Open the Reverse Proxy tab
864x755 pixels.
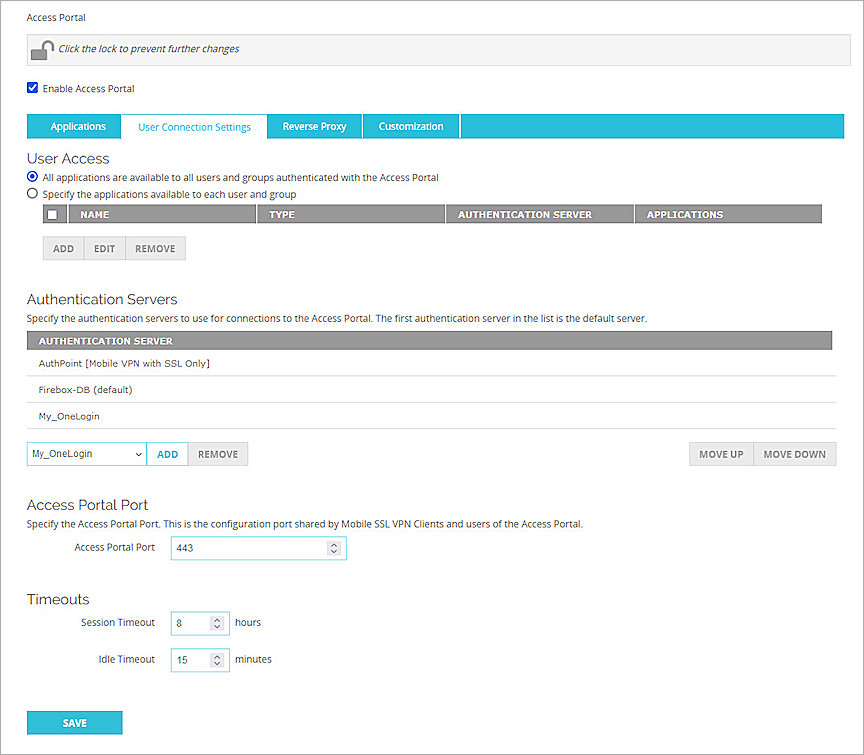pyautogui.click(x=314, y=126)
